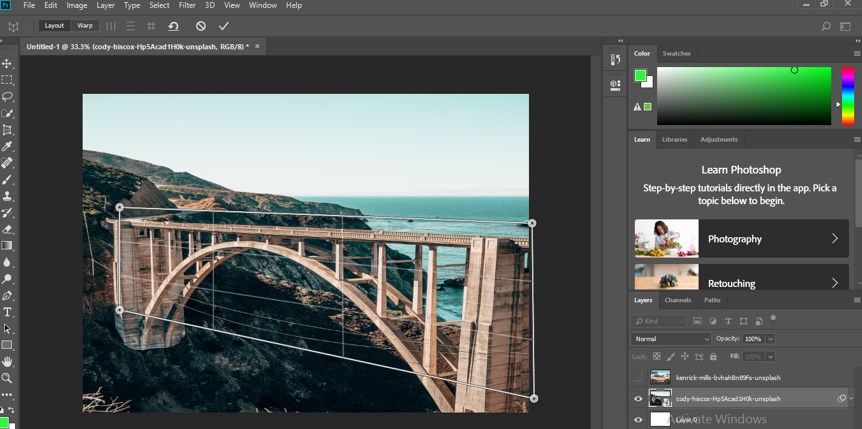Click the vertical hue spectrum slider

(847, 96)
